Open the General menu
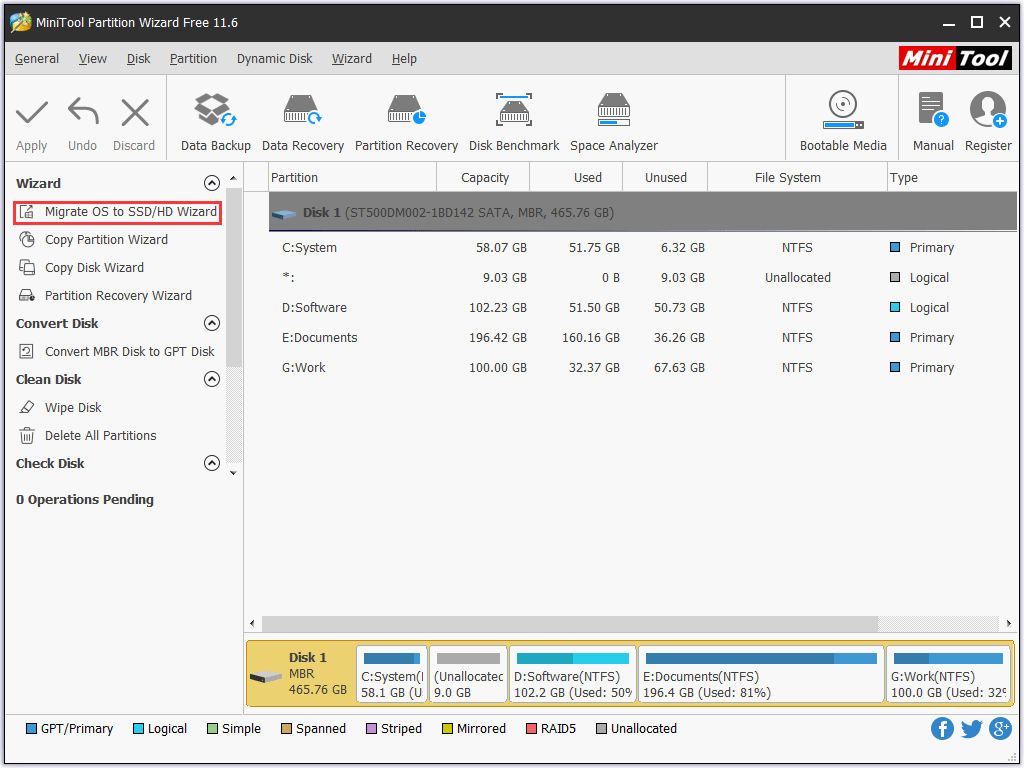Screen dimensions: 1024x768 click(x=37, y=59)
